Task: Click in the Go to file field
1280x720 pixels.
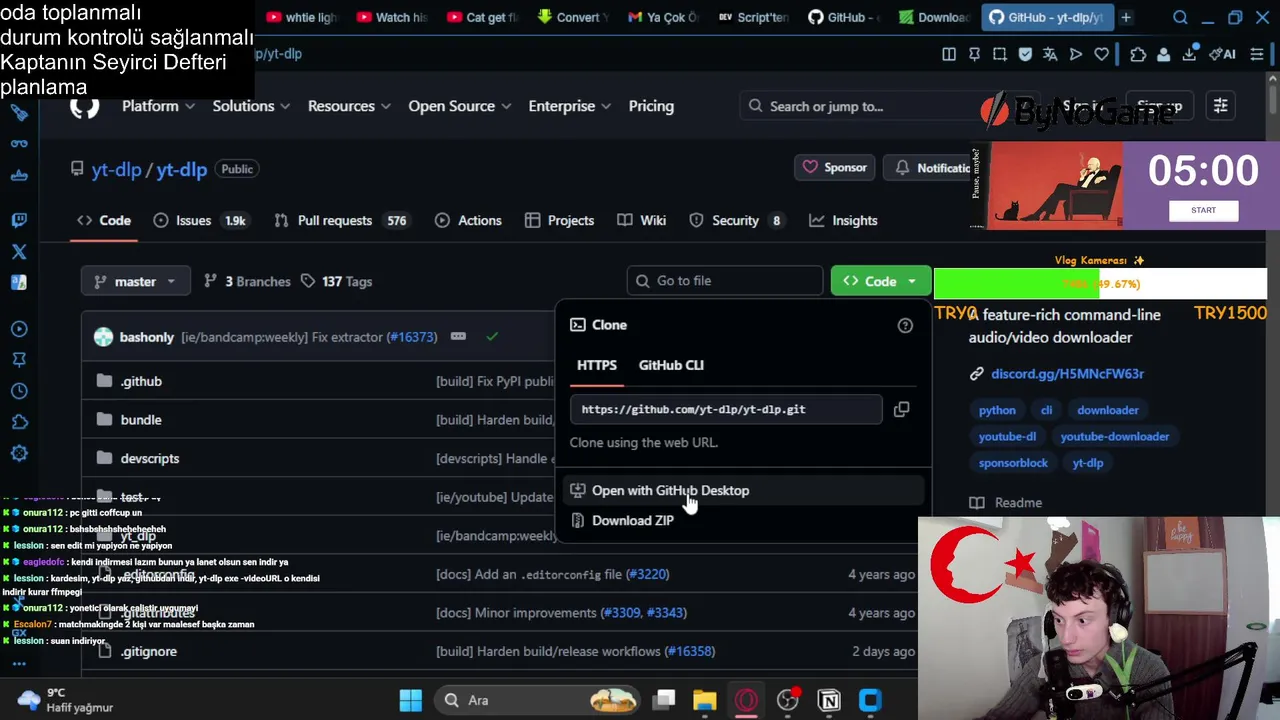Action: (x=725, y=281)
